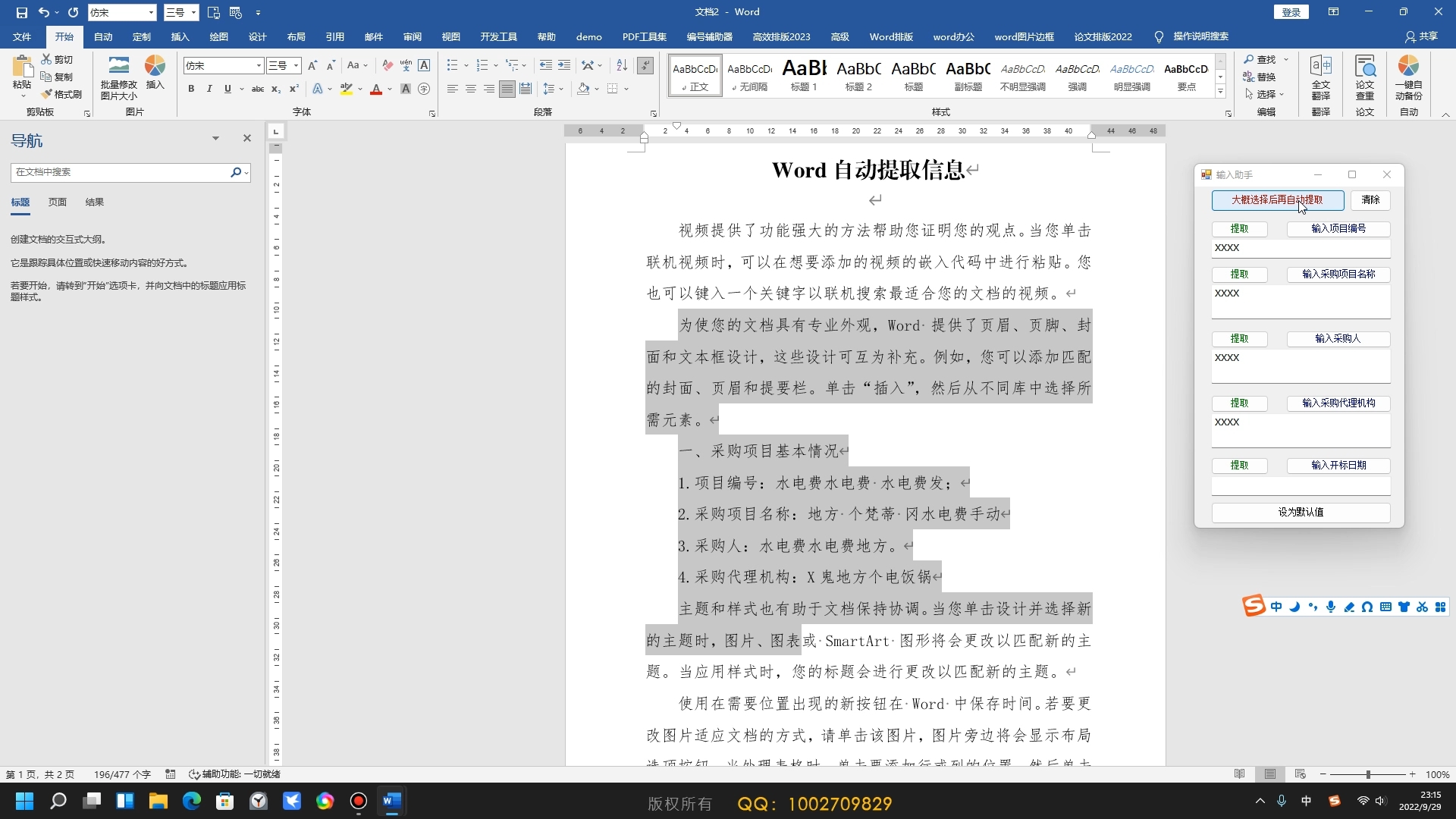The image size is (1456, 819).
Task: Toggle subscript formatting
Action: (276, 89)
